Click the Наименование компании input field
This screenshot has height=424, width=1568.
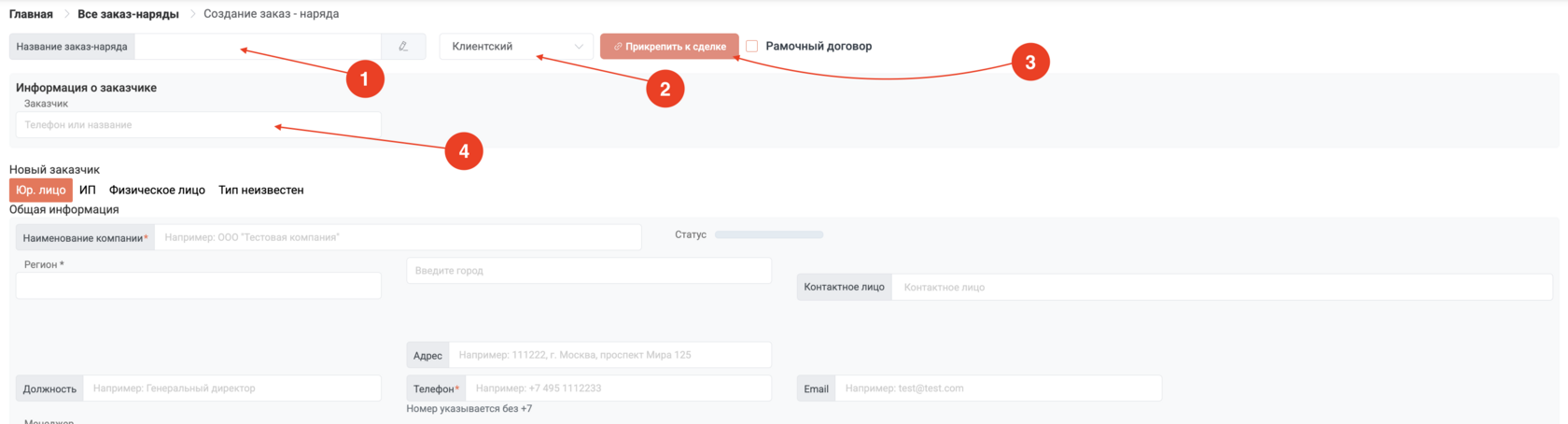tap(398, 237)
